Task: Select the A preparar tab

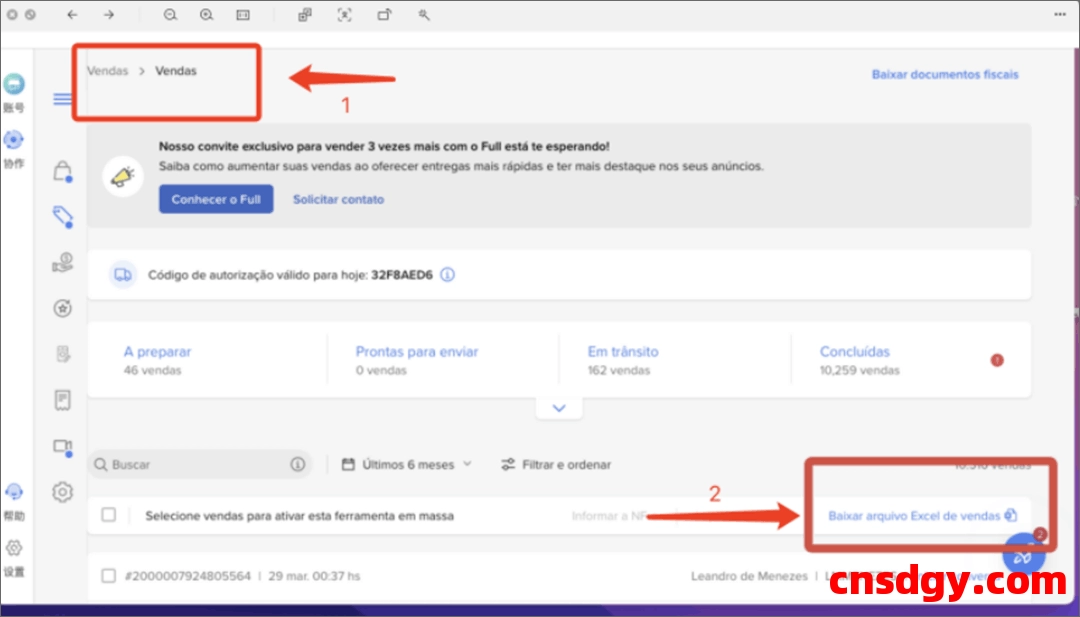Action: click(x=157, y=352)
